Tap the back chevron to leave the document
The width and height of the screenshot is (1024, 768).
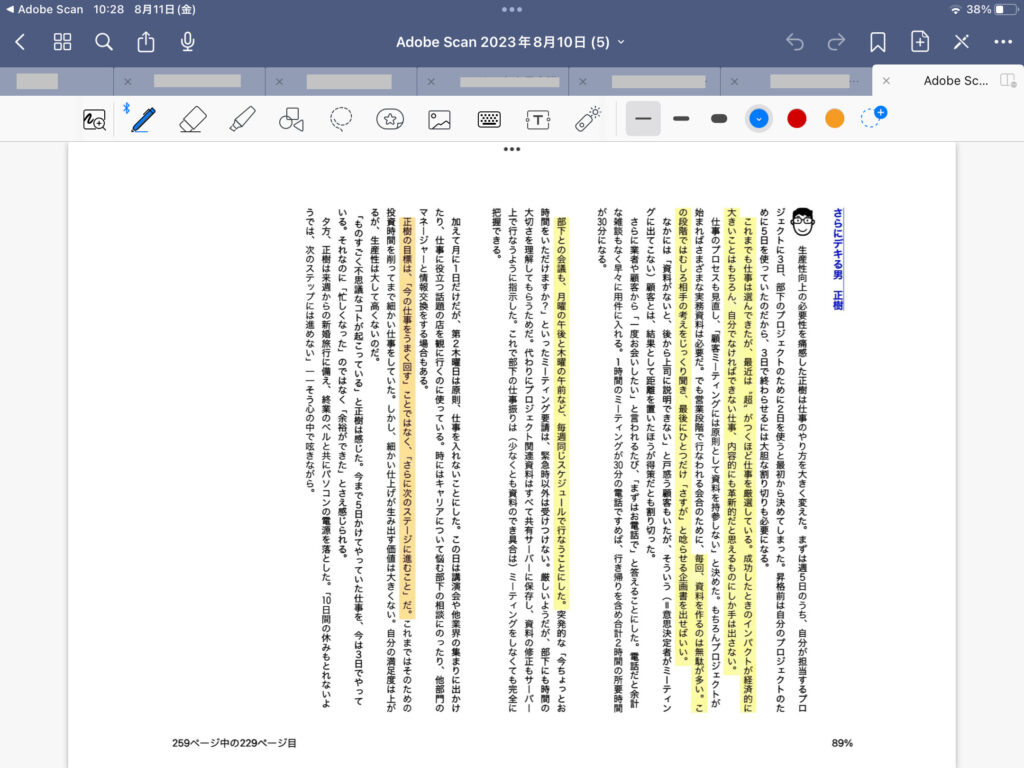coord(20,42)
